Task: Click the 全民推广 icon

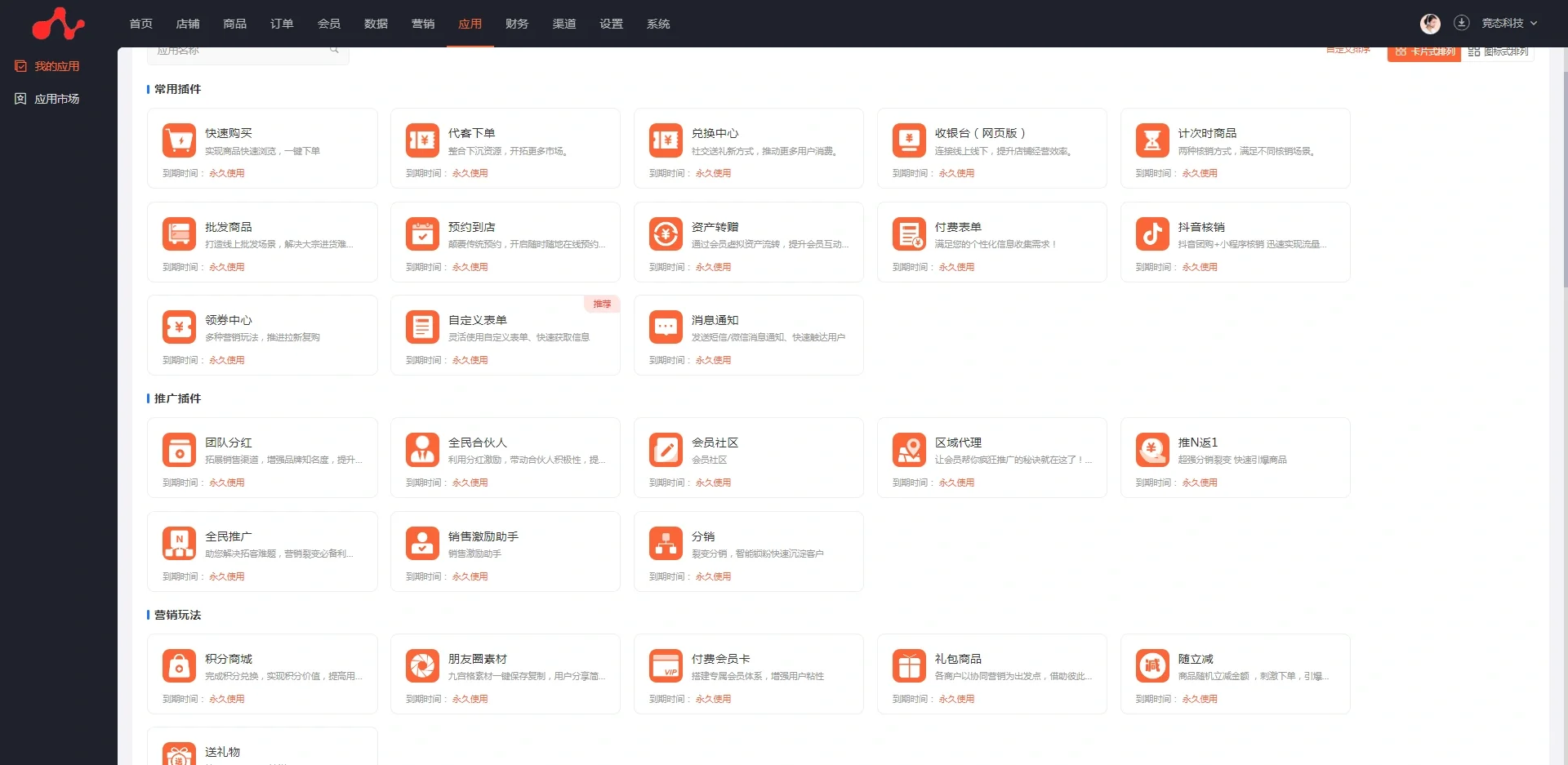Action: click(179, 544)
